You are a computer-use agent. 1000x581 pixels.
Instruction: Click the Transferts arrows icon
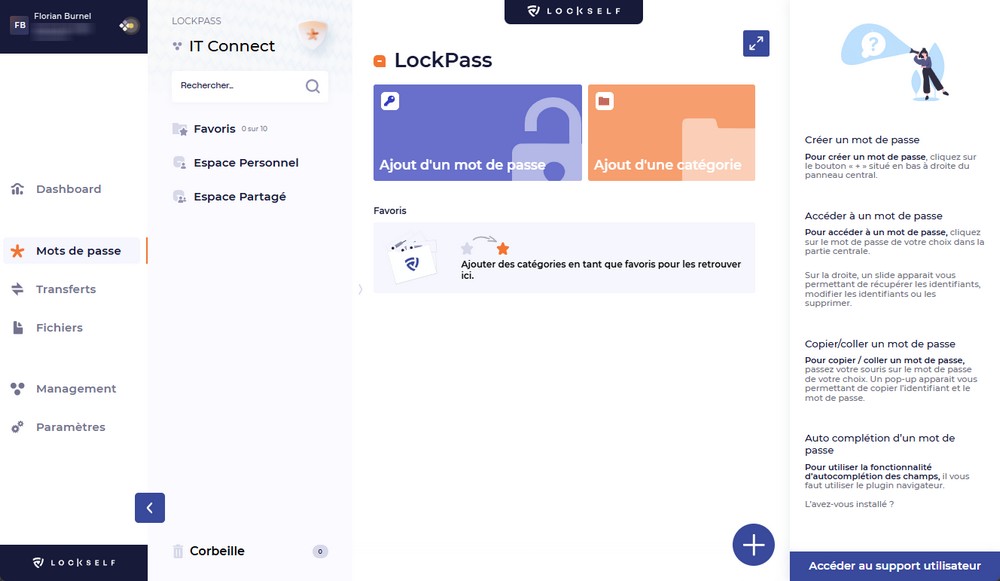(x=17, y=289)
